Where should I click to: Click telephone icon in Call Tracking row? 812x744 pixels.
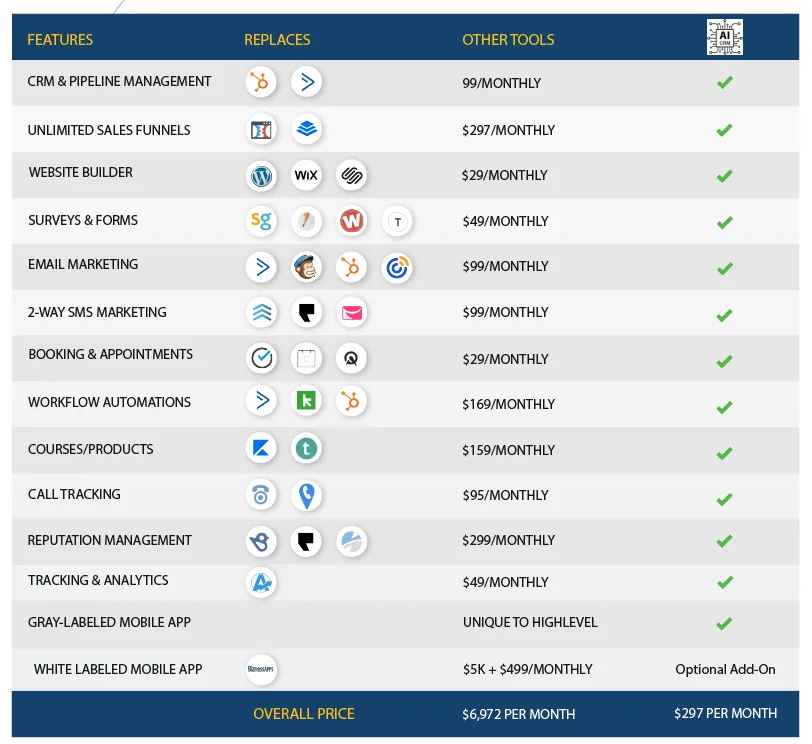pyautogui.click(x=260, y=495)
